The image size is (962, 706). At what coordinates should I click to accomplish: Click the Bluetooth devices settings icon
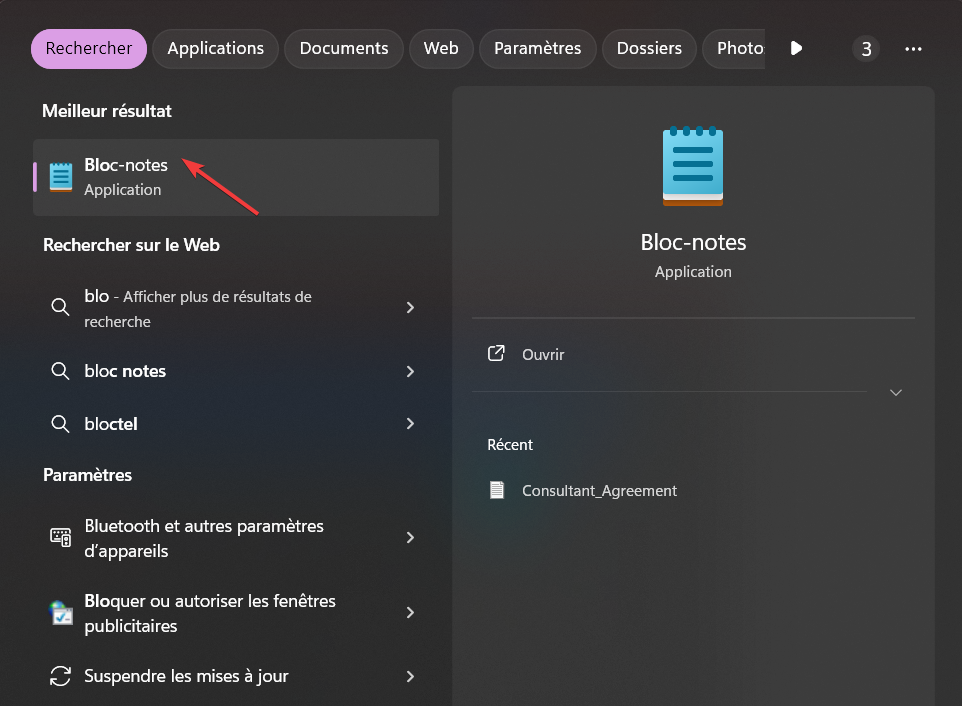[61, 537]
